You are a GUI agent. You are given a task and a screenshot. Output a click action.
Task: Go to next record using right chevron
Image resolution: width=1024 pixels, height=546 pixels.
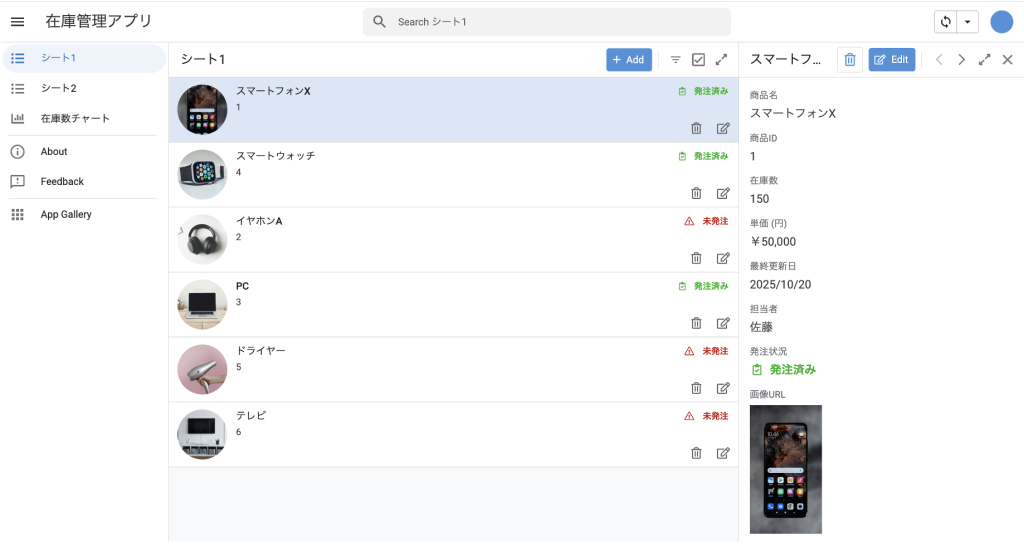coord(961,60)
